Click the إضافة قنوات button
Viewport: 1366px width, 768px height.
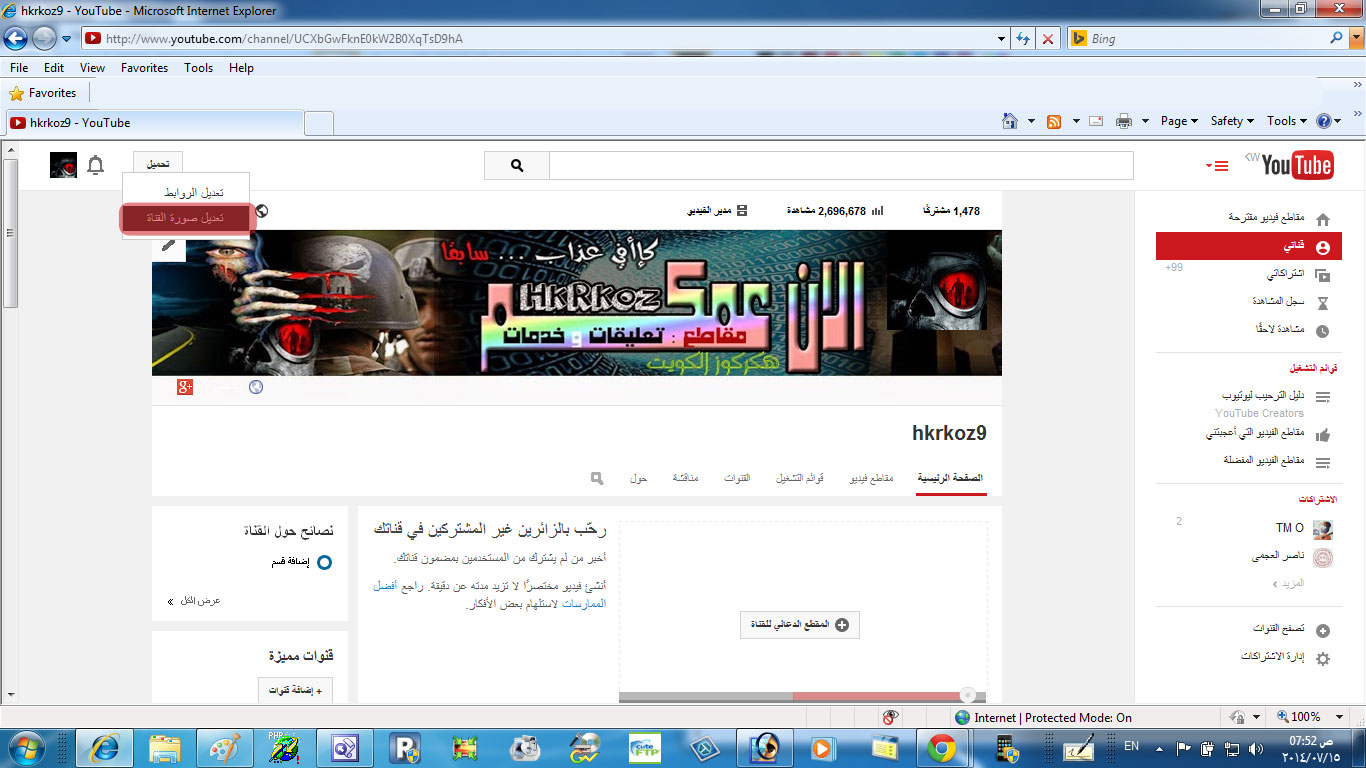[x=296, y=690]
